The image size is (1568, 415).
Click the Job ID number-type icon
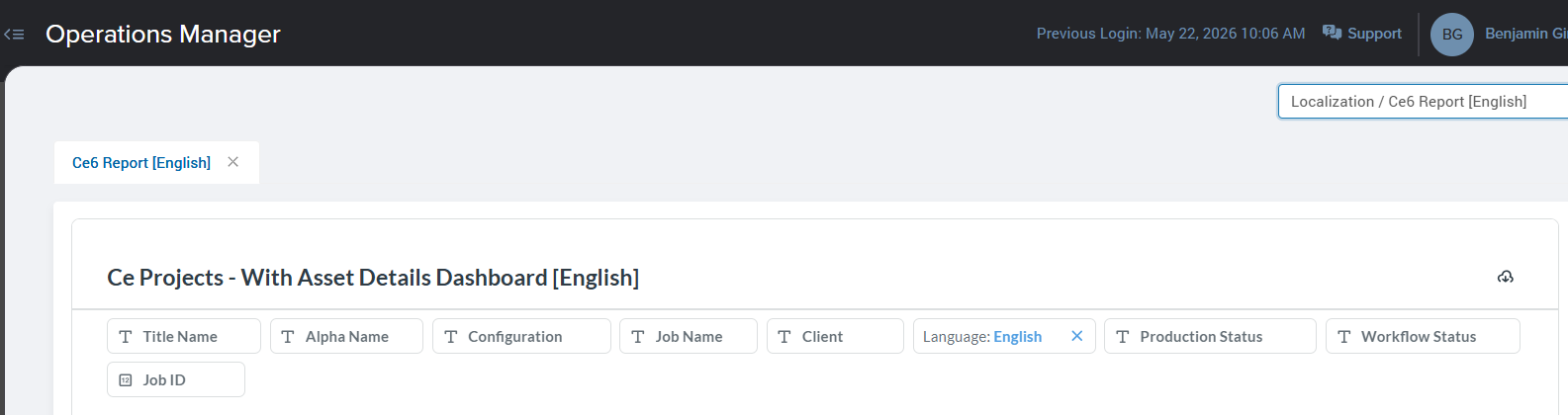click(x=126, y=380)
